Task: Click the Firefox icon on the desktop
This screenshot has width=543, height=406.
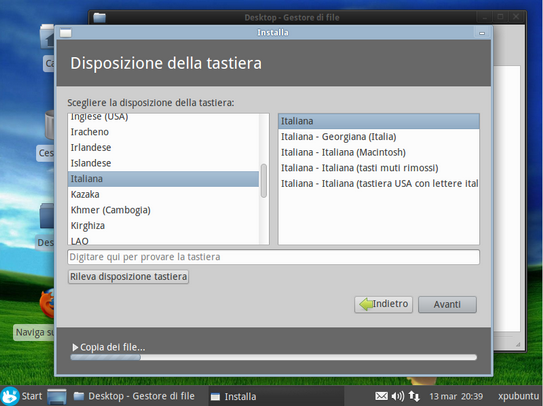Action: click(x=47, y=303)
